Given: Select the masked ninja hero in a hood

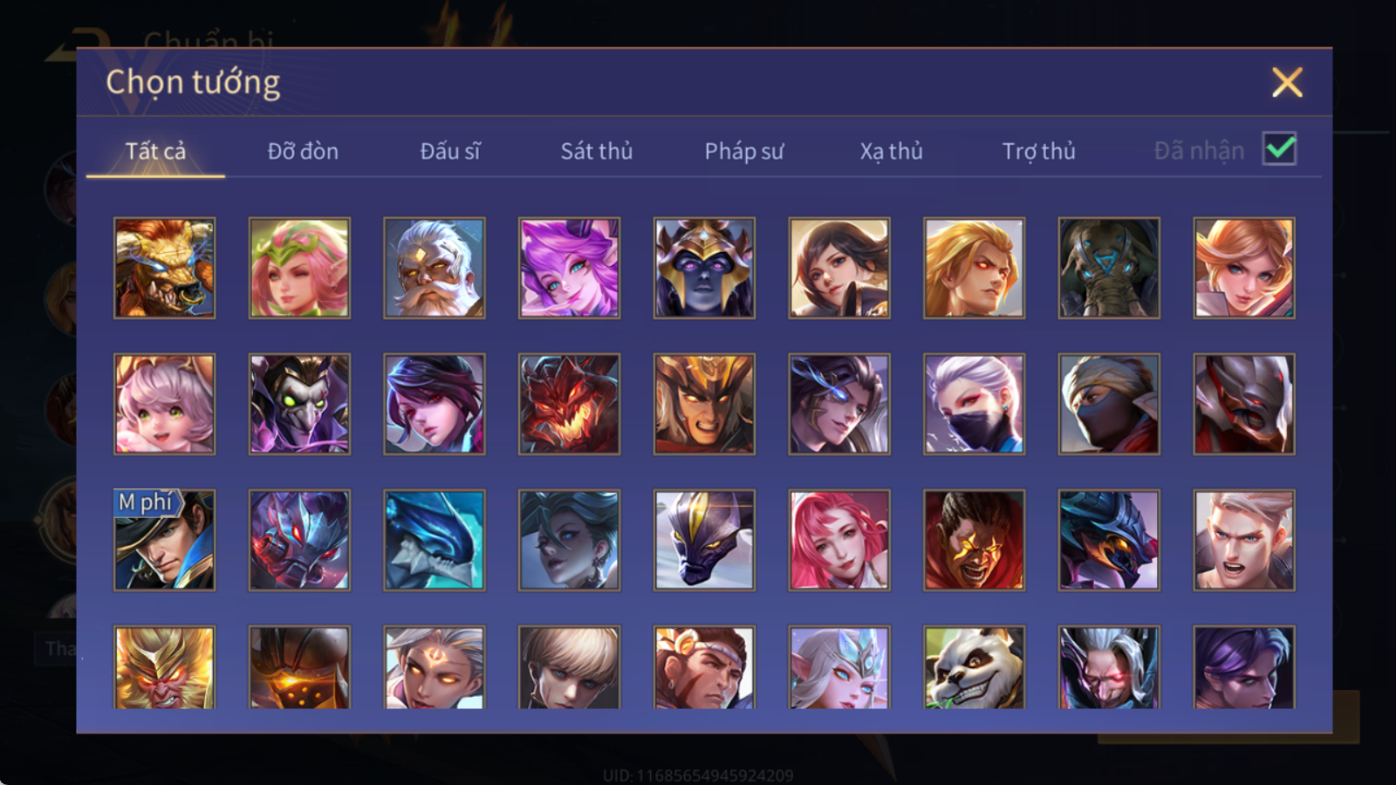Looking at the screenshot, I should point(1109,404).
